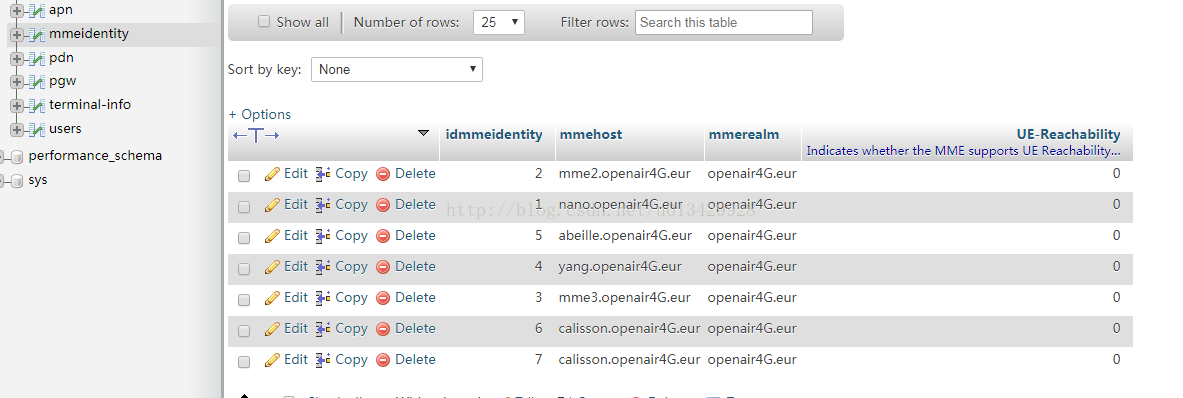
Task: Click the Copy icon for nano.openair4G.eur row
Action: 323,205
